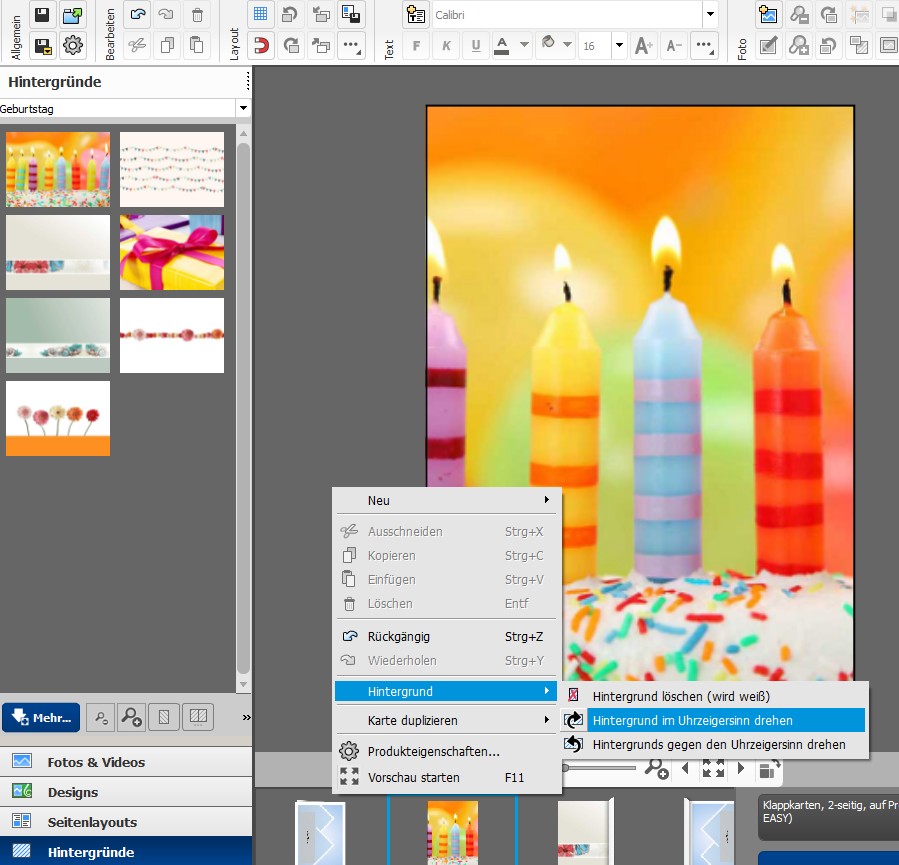Open the Fotos & Videos panel

[x=96, y=762]
